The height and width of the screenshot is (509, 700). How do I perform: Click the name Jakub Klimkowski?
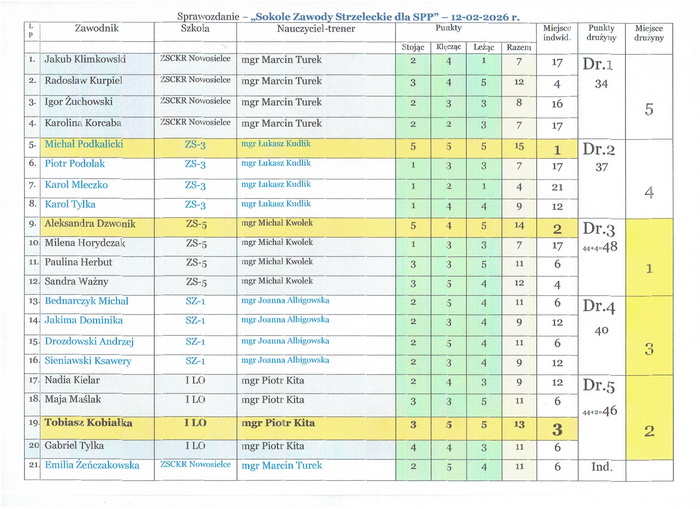(85, 59)
